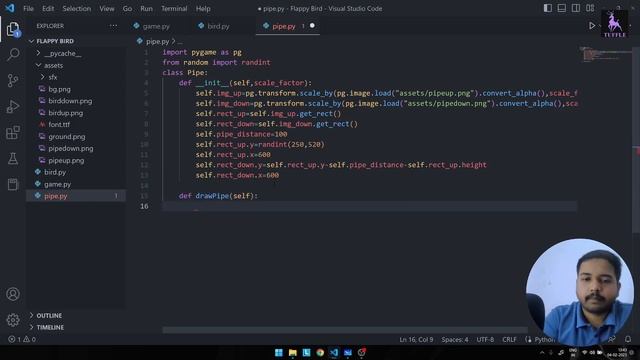
Task: Open ground.png in explorer
Action: [67, 137]
